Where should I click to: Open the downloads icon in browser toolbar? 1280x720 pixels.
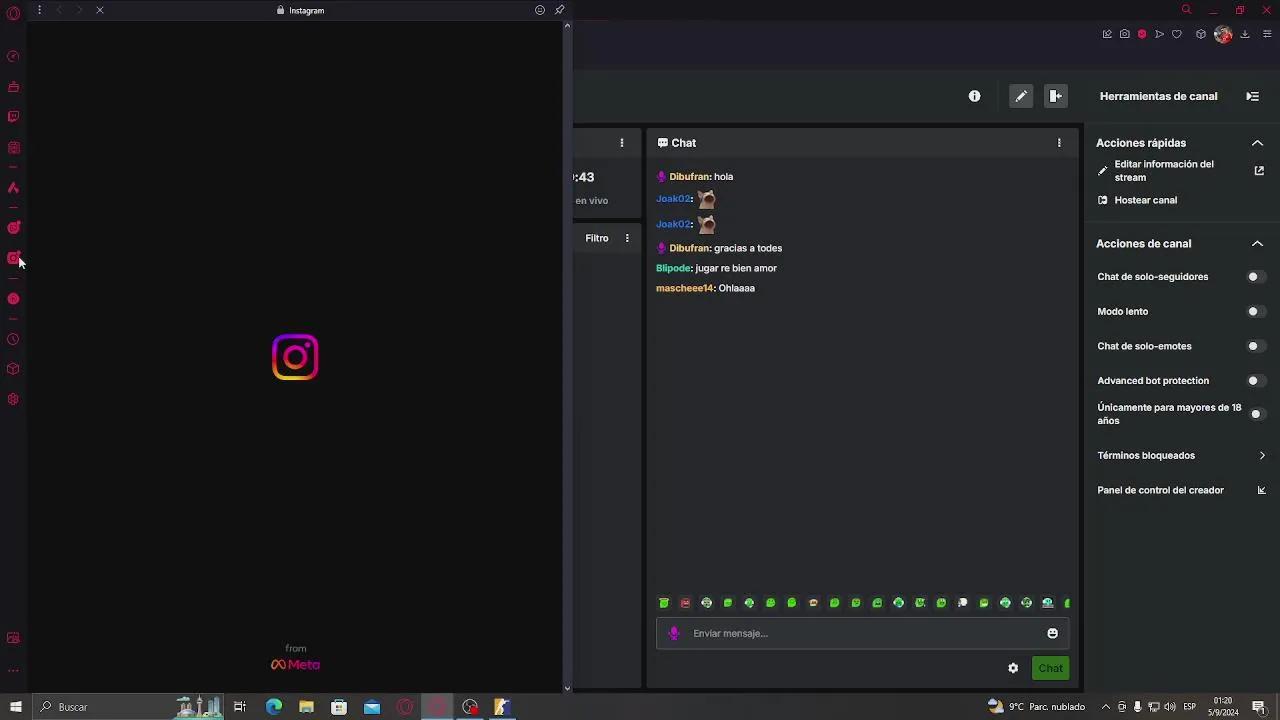point(1245,34)
